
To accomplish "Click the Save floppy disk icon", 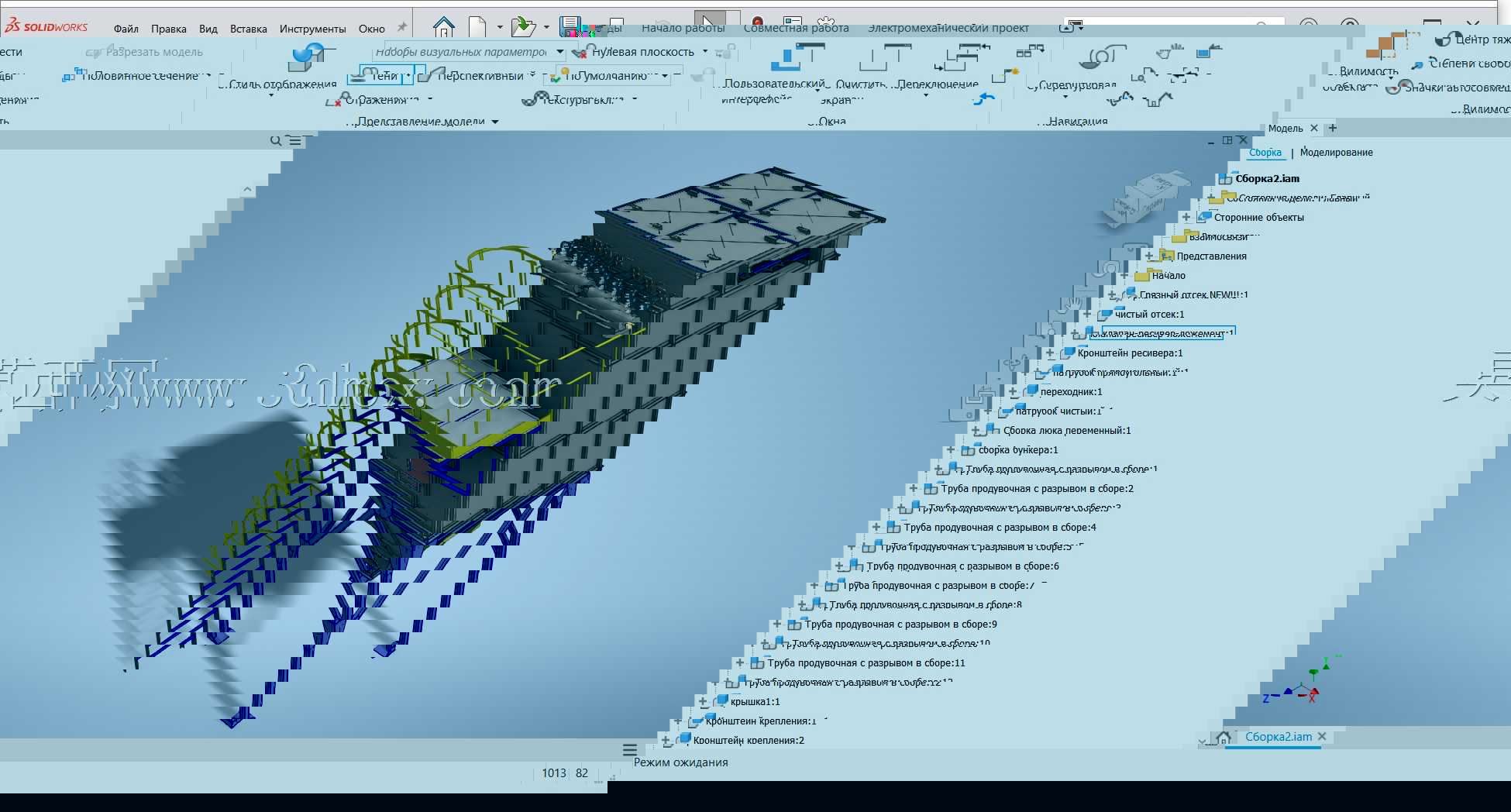I will tap(571, 27).
